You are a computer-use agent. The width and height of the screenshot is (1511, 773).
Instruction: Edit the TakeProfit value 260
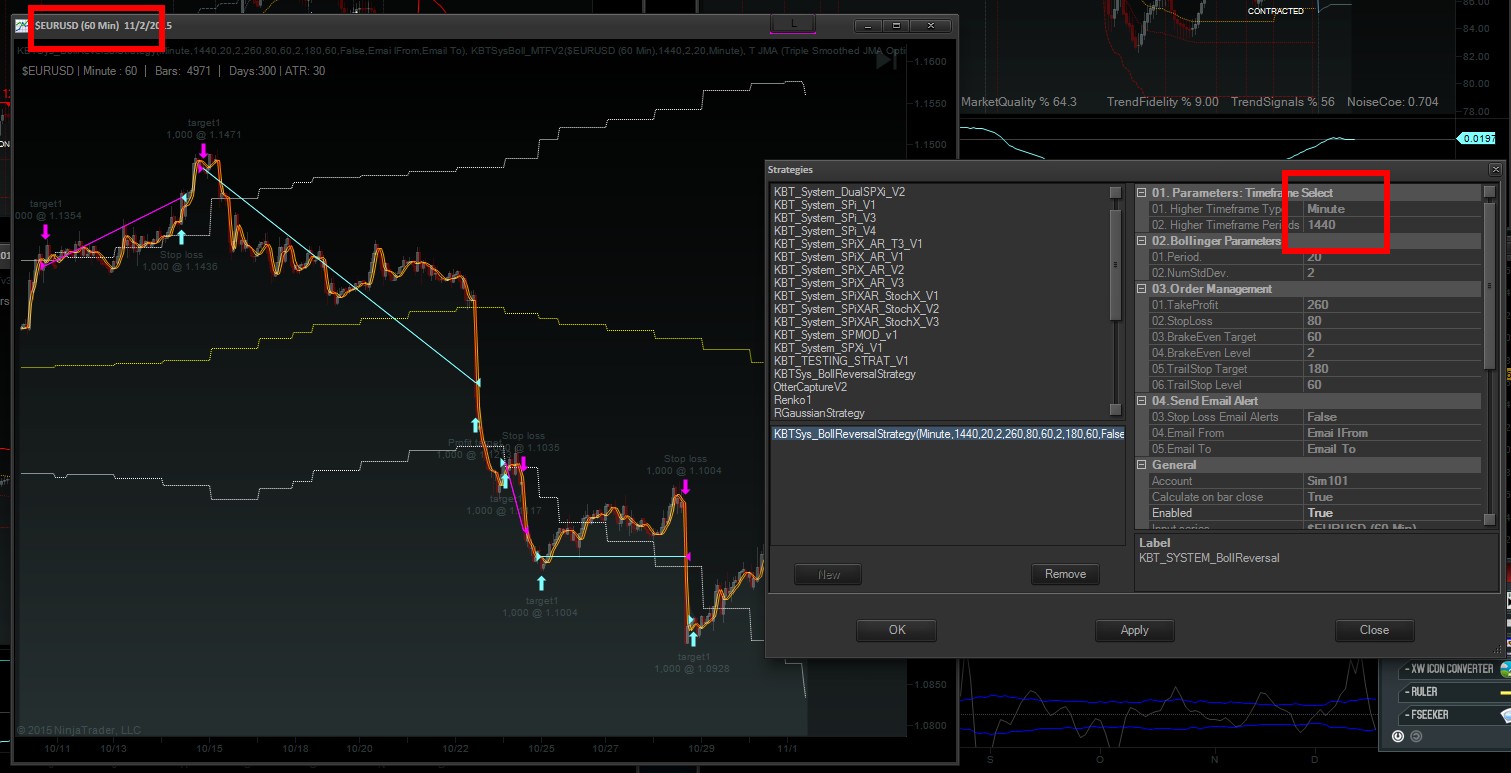pos(1393,305)
